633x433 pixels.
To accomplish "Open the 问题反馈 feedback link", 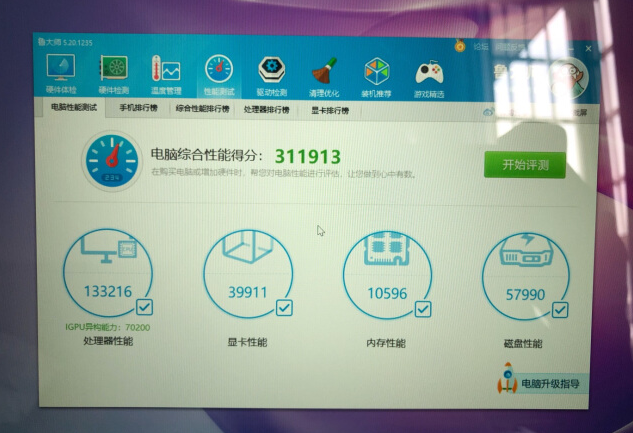I will 509,48.
